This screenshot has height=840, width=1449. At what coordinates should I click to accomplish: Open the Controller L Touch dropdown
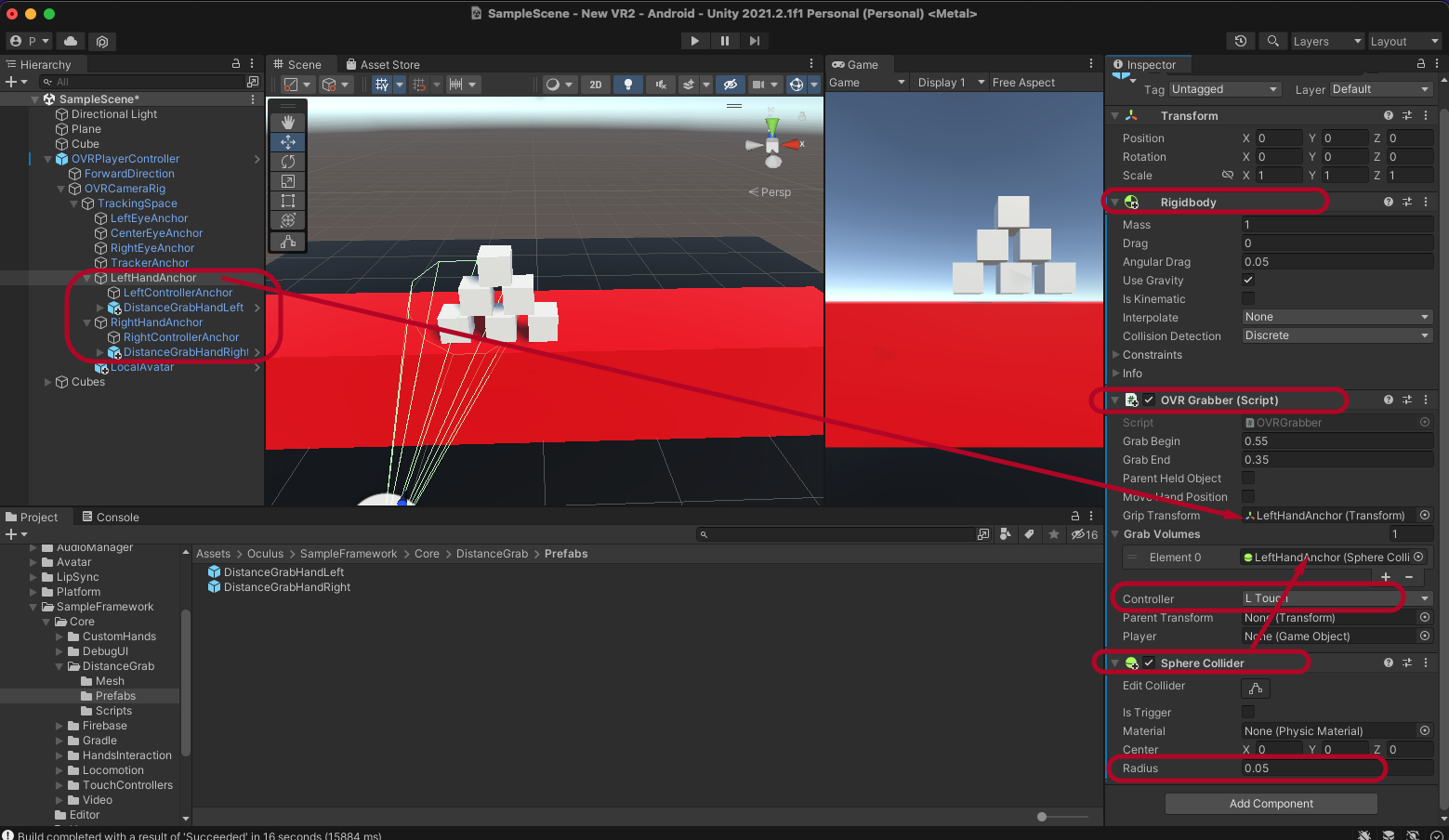click(1337, 598)
